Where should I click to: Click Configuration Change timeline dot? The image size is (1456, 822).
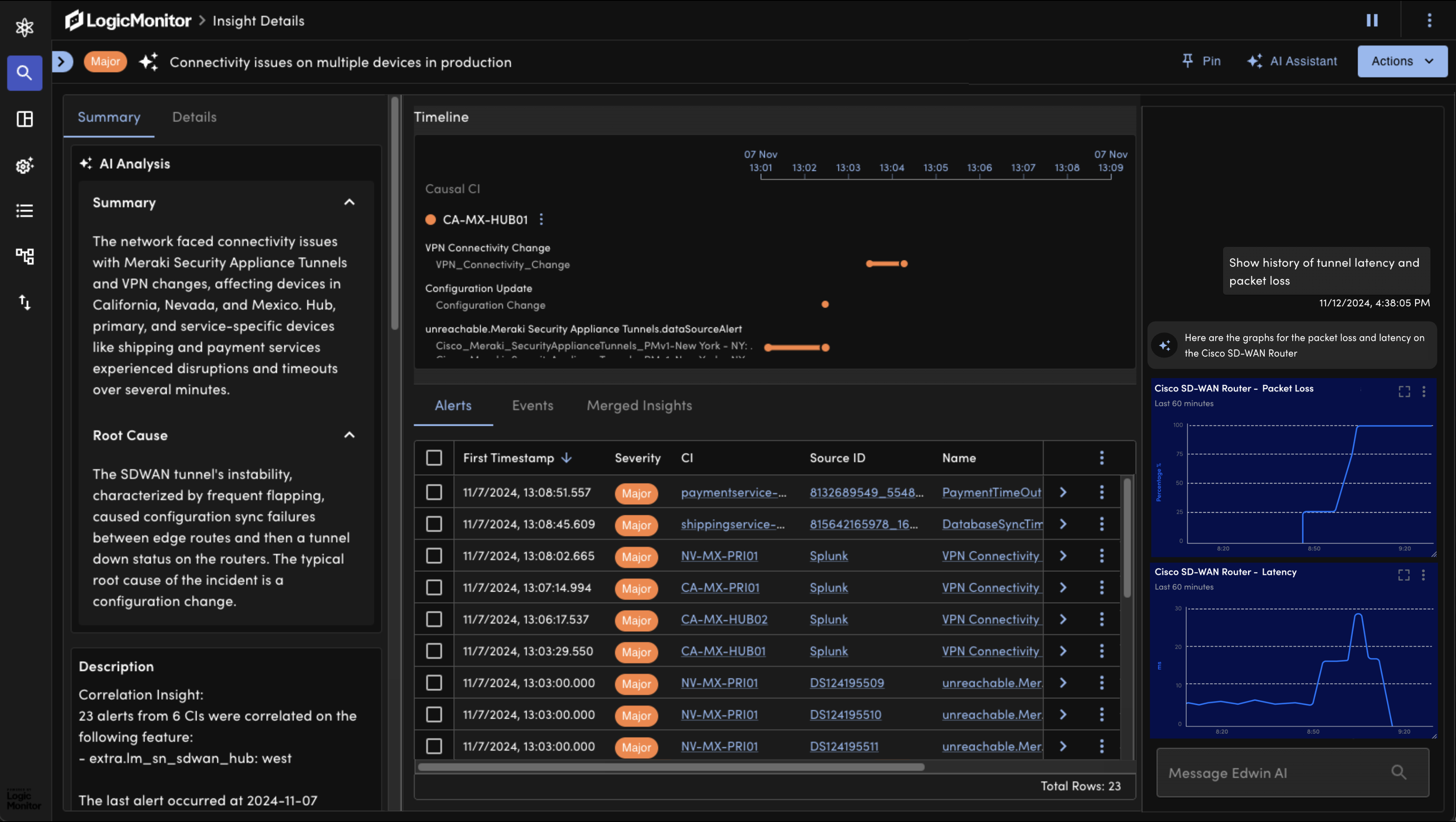pyautogui.click(x=825, y=305)
